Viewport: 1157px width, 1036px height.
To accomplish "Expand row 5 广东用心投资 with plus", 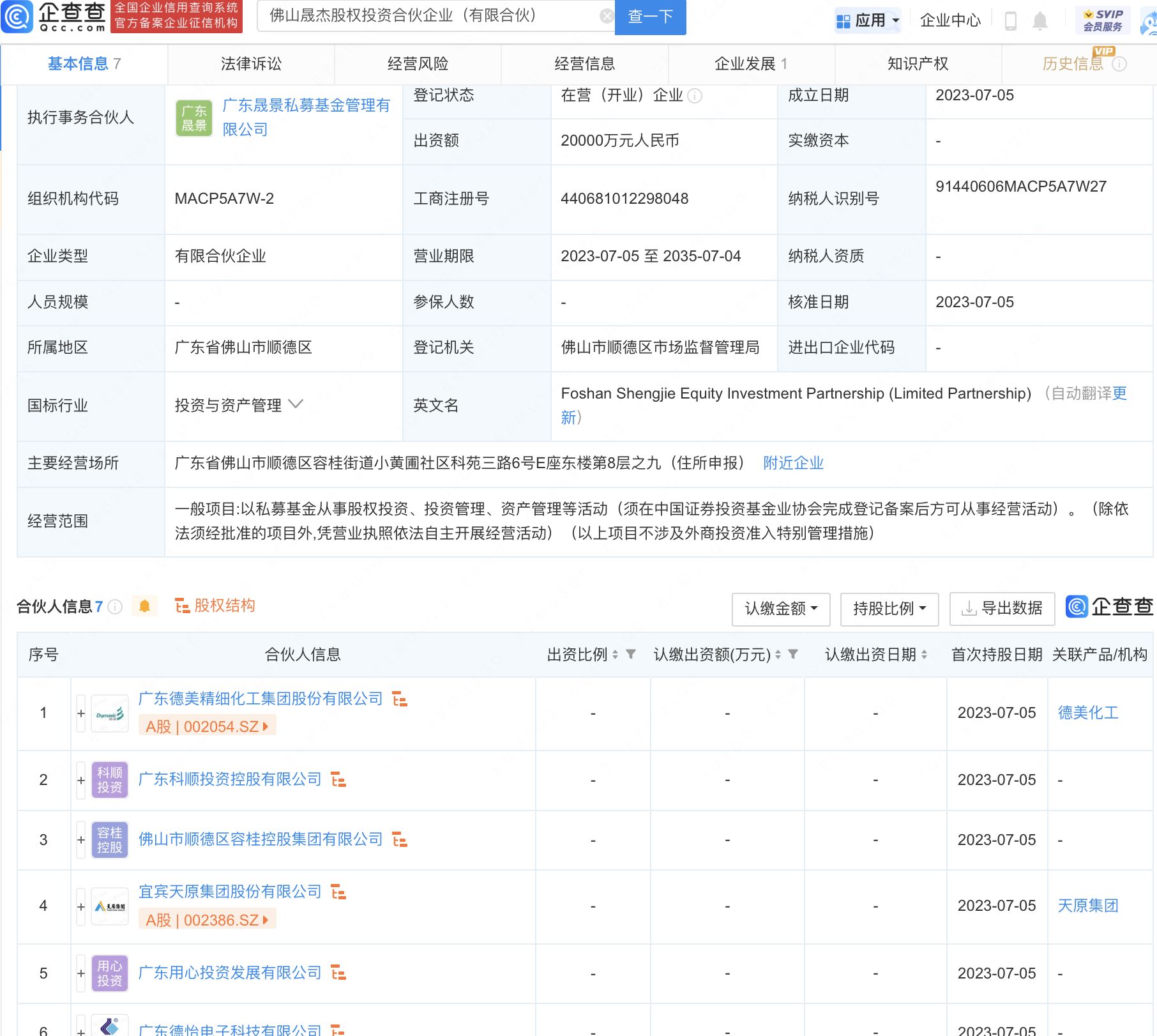I will 81,973.
